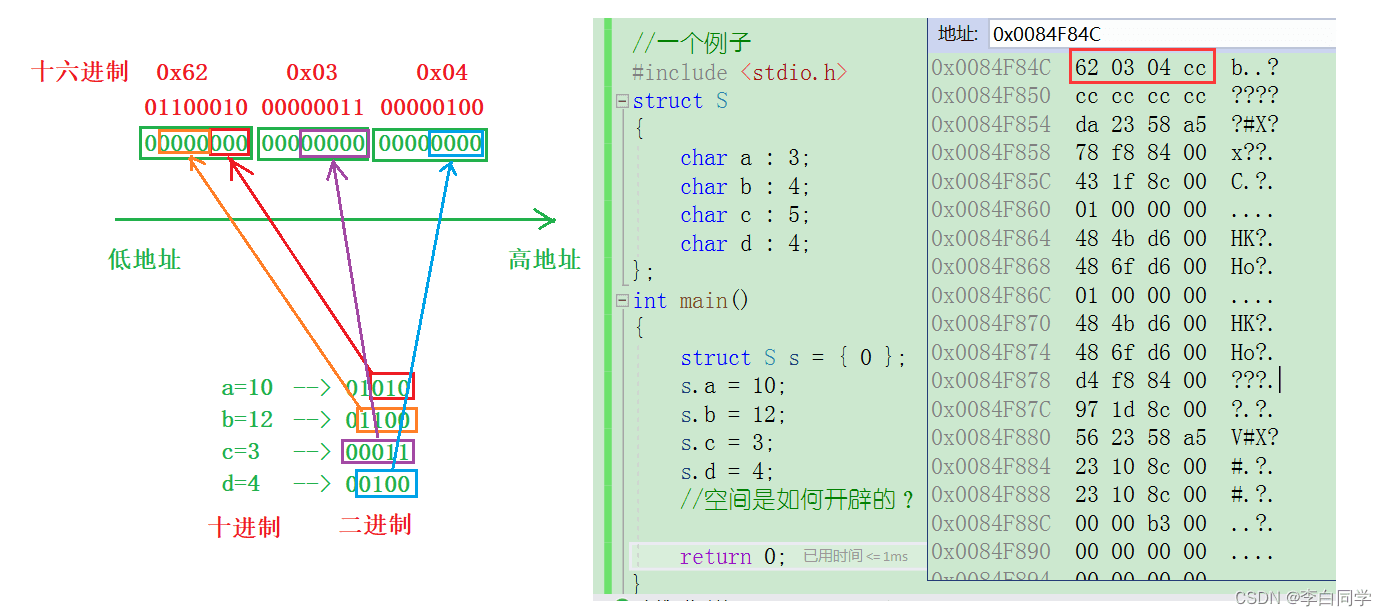Screen dimensions: 1387x616
Task: Select the line char b : 4;
Action: tap(744, 187)
